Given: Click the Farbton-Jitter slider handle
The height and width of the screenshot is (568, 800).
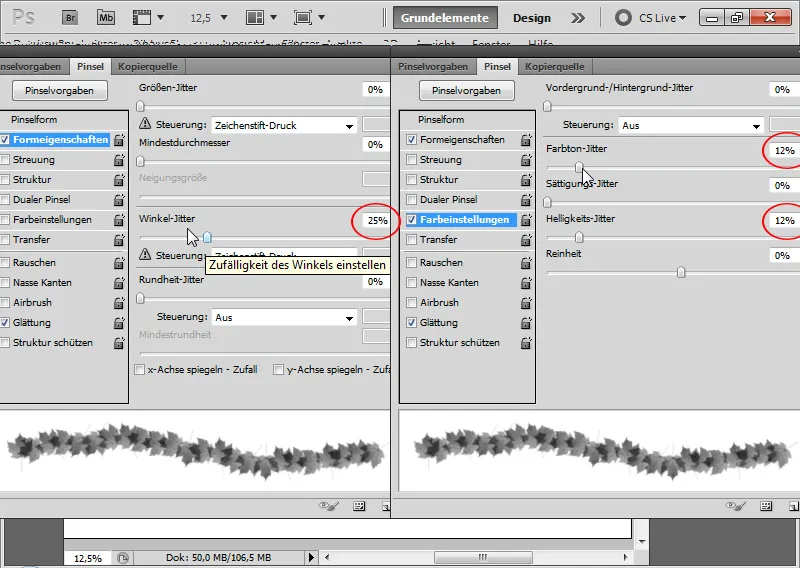Looking at the screenshot, I should 579,167.
